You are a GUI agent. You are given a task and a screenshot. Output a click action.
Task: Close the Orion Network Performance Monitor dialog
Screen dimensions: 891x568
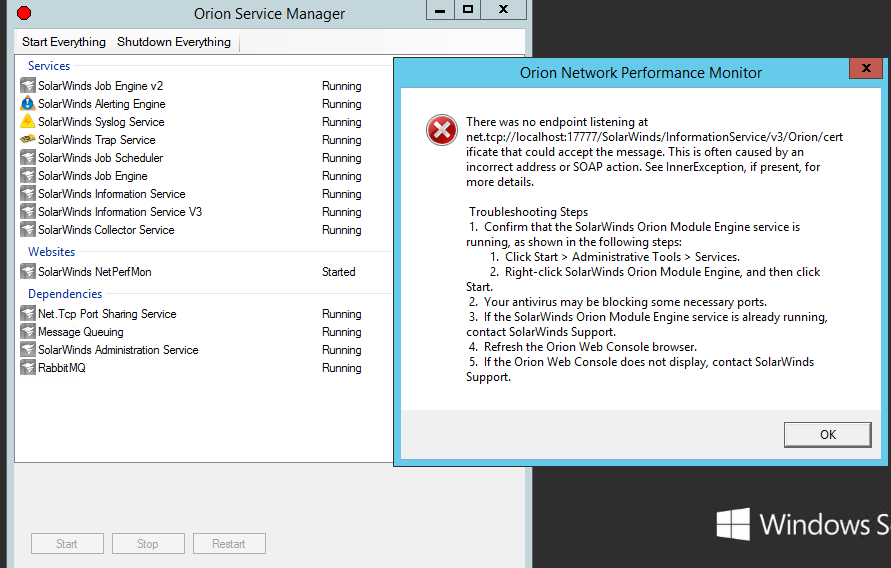click(866, 68)
